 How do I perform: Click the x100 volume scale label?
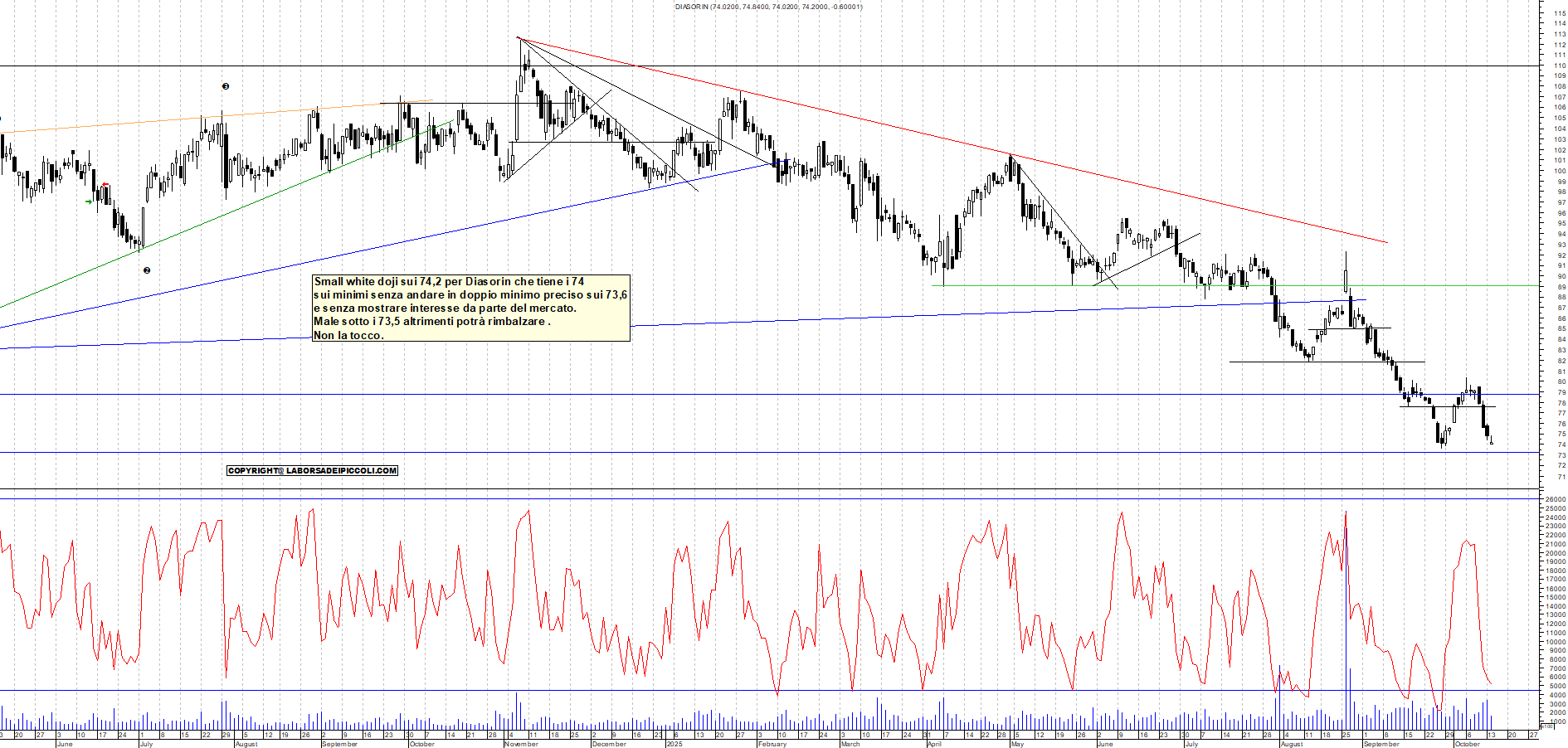click(1546, 726)
